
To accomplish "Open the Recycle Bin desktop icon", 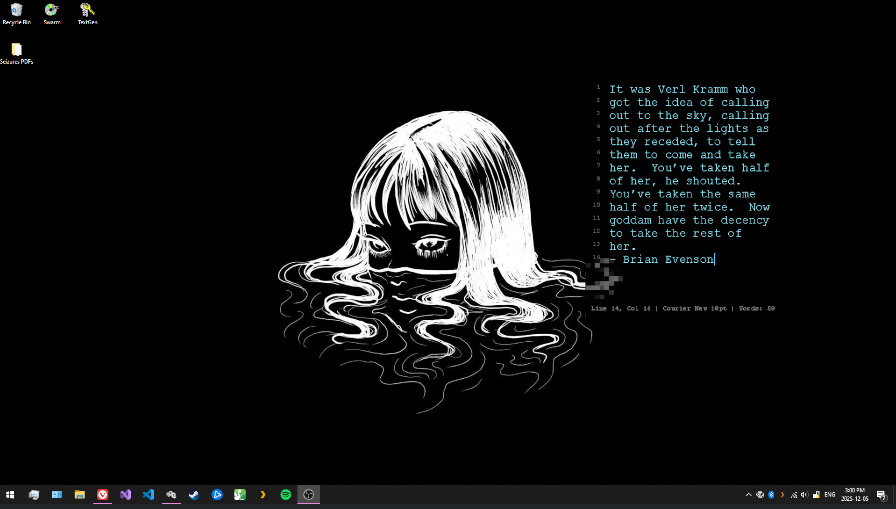I will click(17, 14).
